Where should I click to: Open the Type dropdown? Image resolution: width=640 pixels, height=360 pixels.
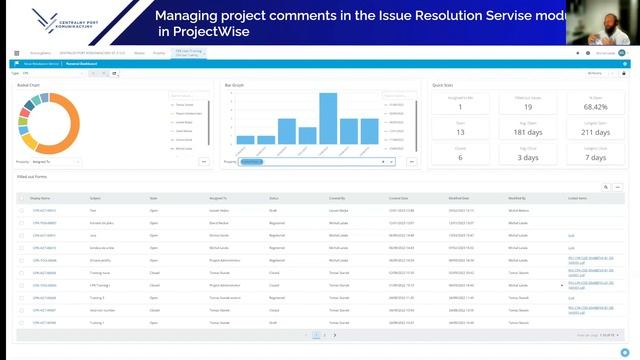53,73
